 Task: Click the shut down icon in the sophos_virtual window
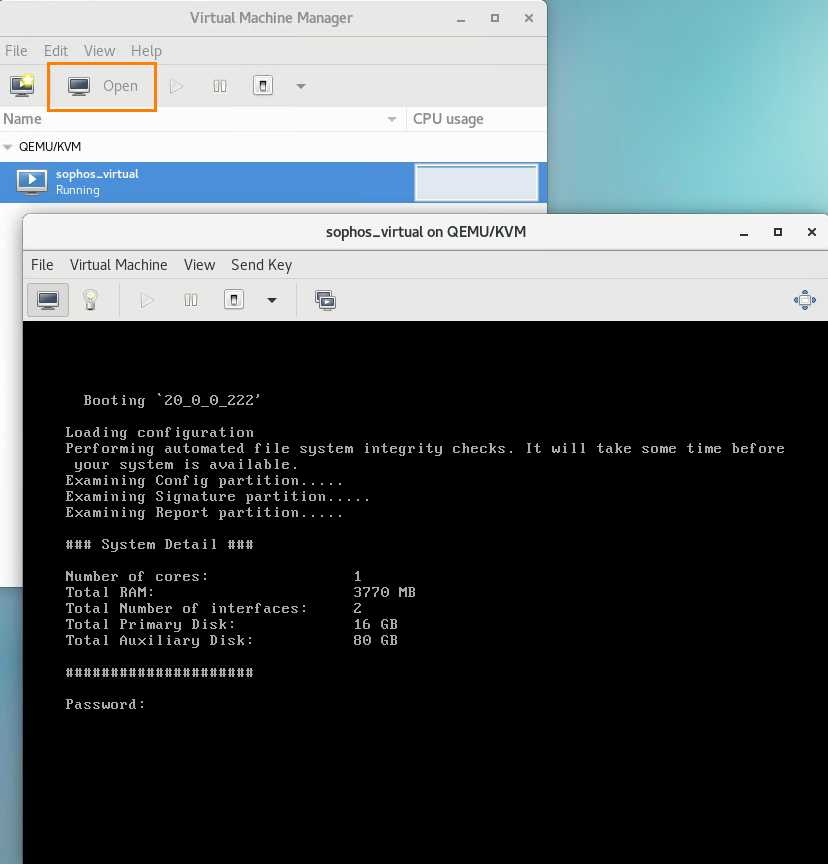click(234, 300)
